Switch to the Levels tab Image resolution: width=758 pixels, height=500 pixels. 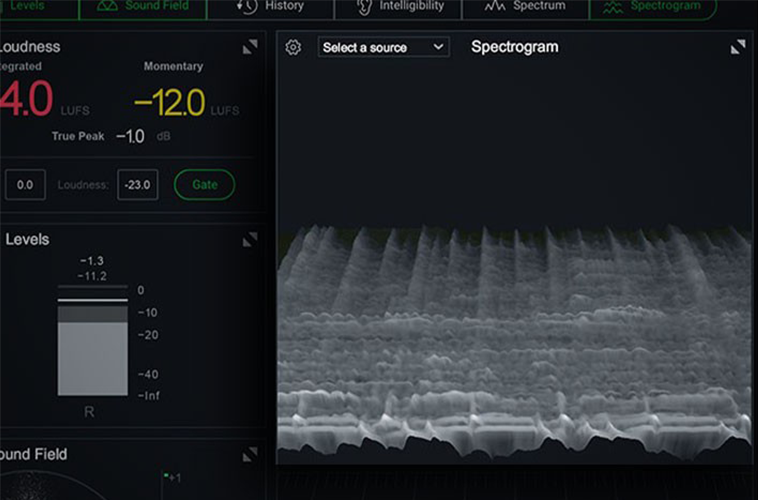[x=39, y=8]
